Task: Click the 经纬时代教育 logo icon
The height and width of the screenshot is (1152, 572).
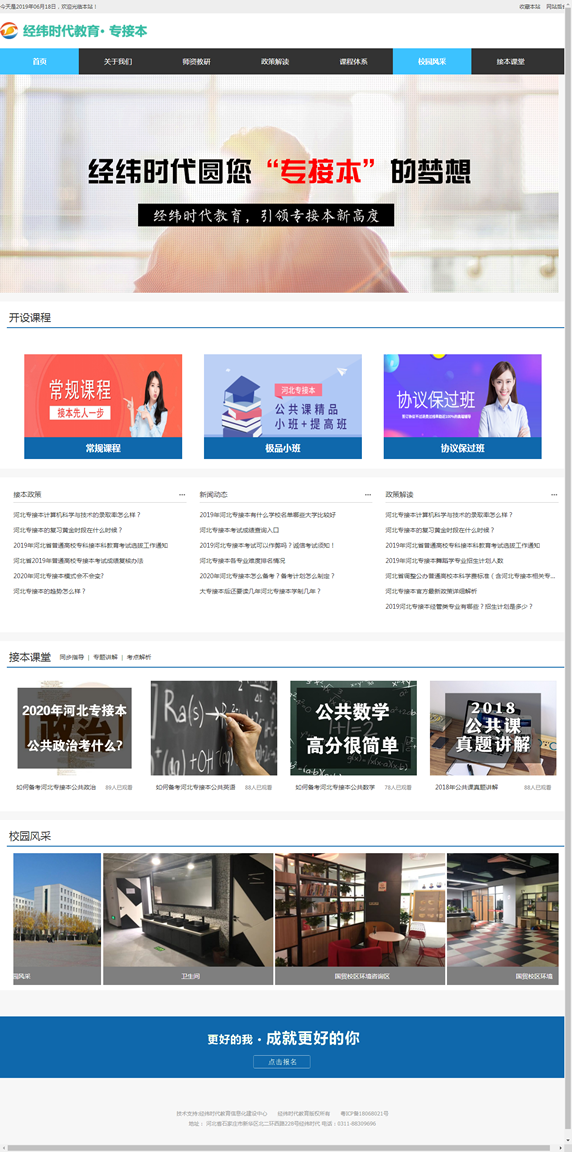Action: [x=10, y=32]
